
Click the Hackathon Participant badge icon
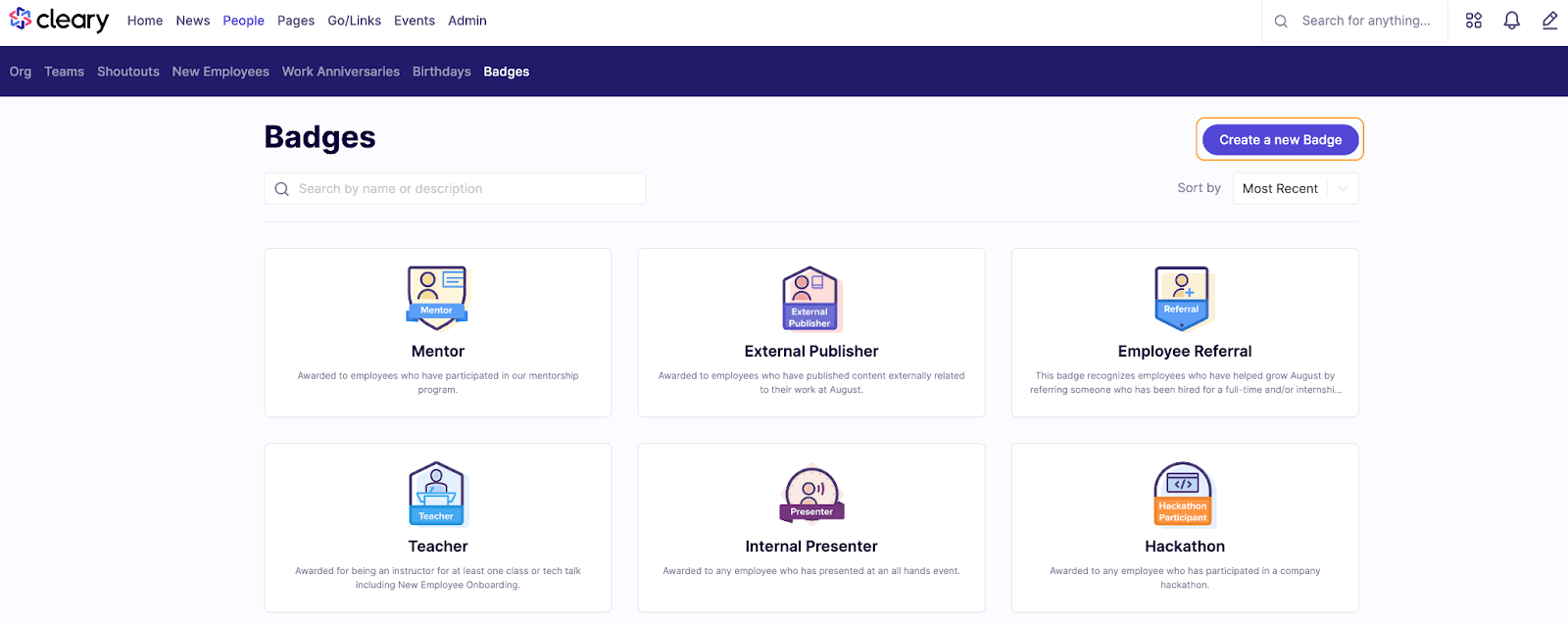[x=1184, y=495]
